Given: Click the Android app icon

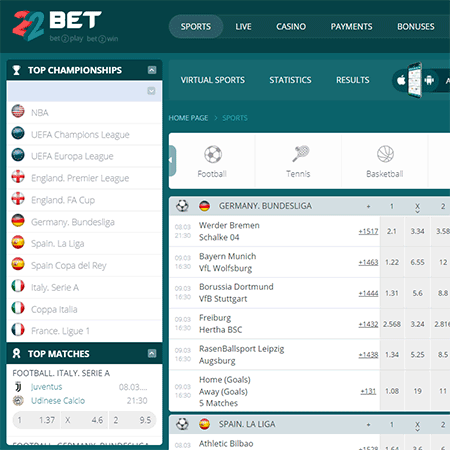Looking at the screenshot, I should pyautogui.click(x=429, y=80).
